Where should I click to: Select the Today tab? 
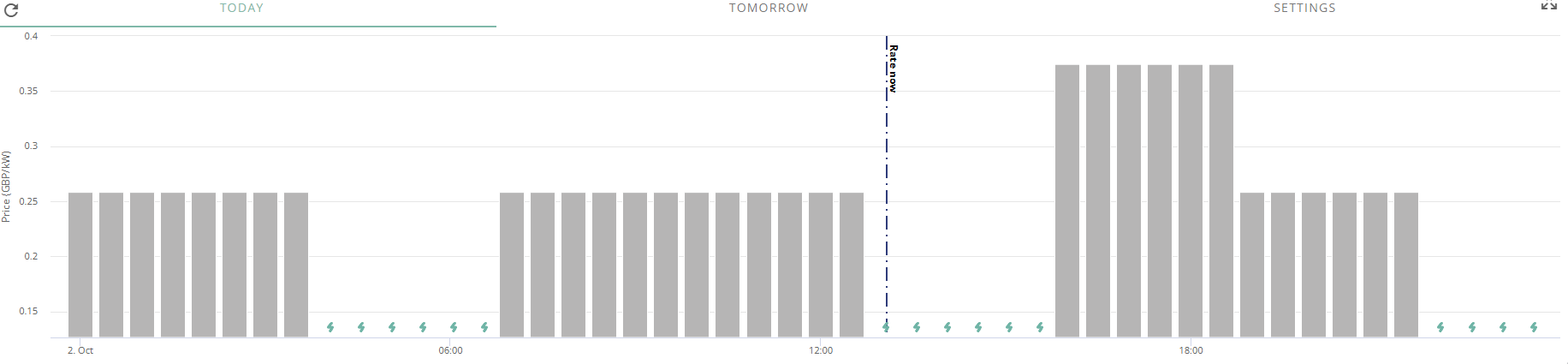click(x=241, y=8)
